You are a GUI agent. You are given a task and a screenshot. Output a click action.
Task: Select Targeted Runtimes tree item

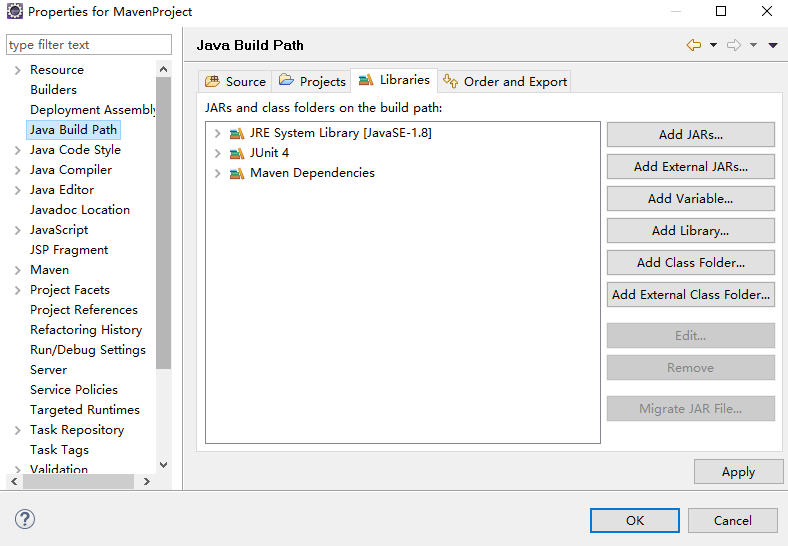click(x=85, y=410)
